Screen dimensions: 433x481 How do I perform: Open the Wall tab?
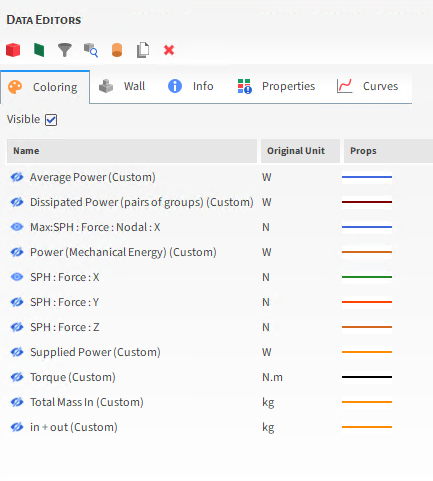(x=122, y=86)
